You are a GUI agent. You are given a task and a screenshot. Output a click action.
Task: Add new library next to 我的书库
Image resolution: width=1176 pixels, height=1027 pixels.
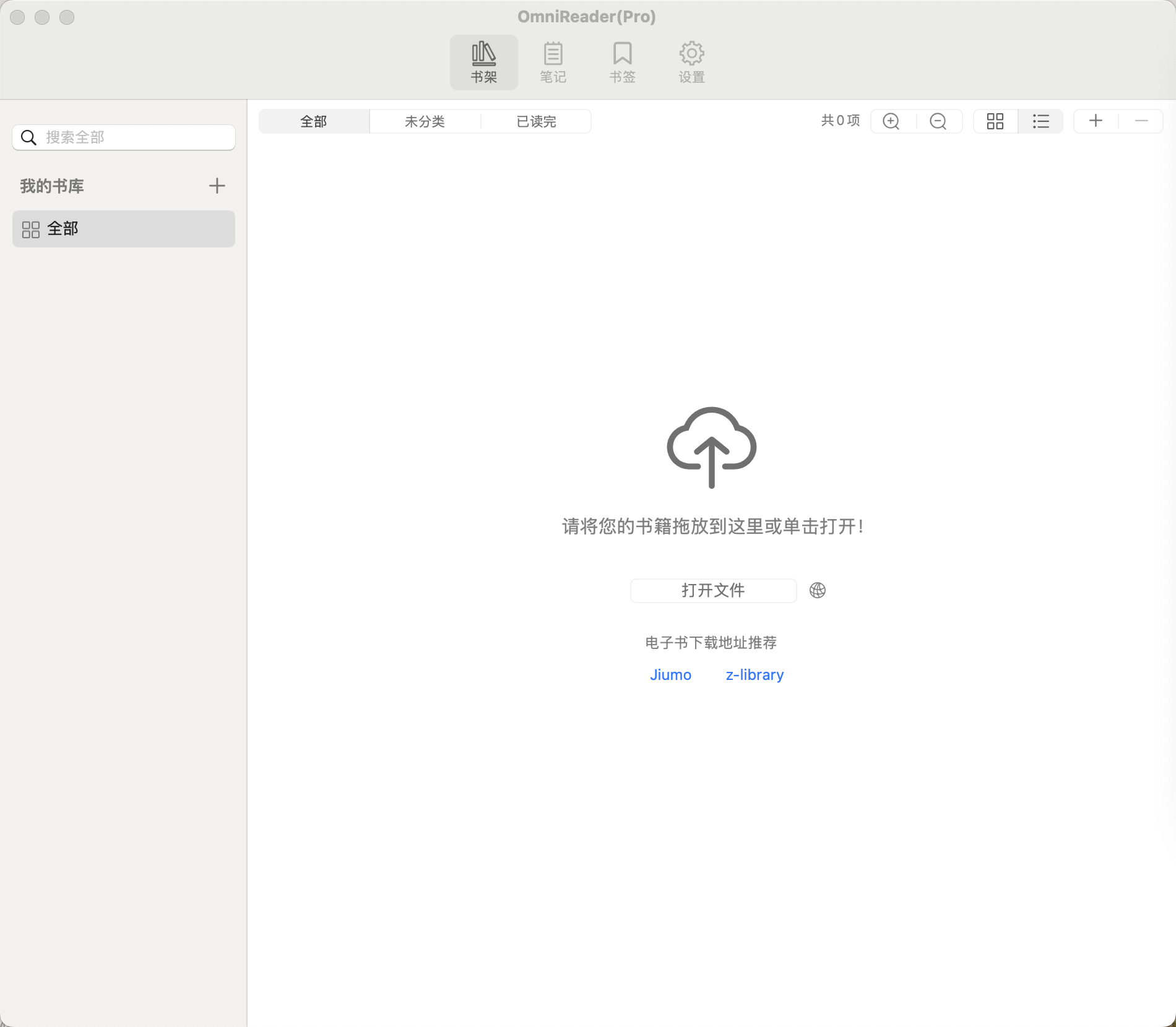pyautogui.click(x=217, y=186)
